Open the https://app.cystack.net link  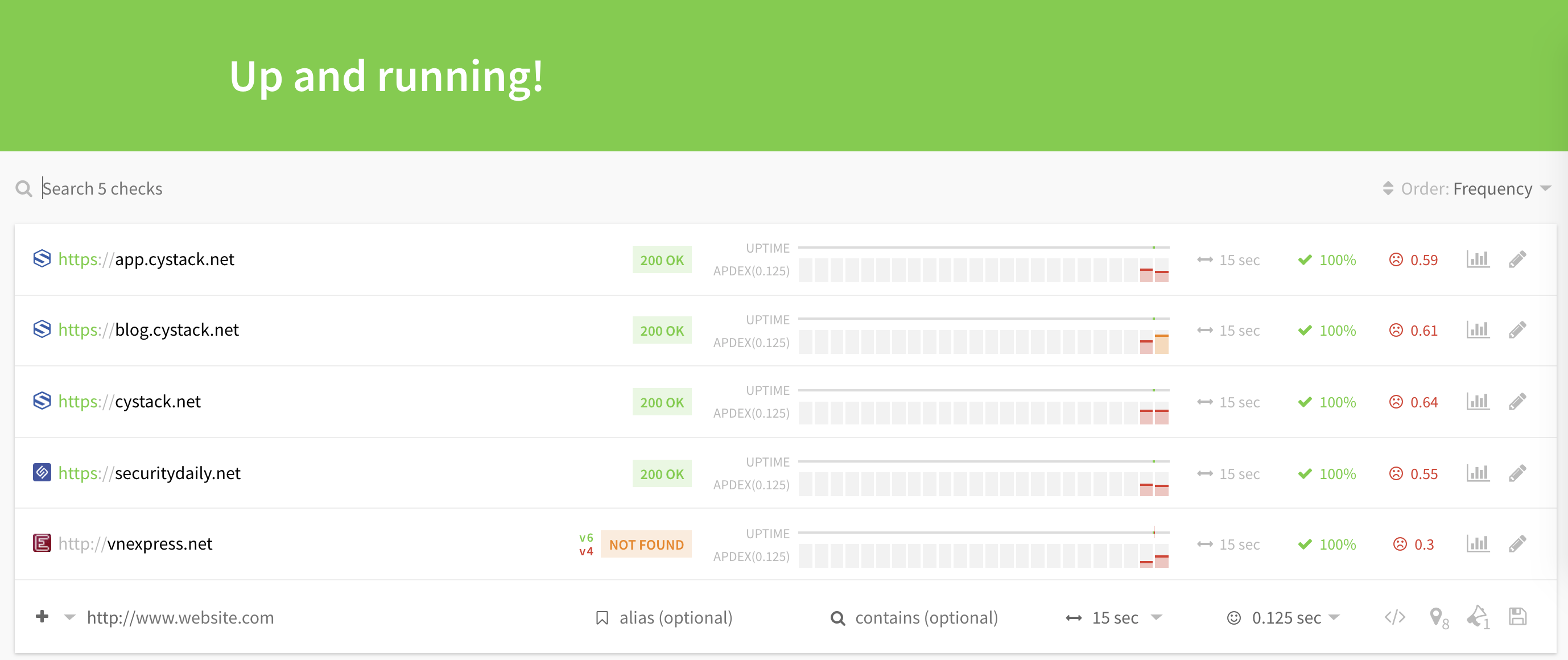click(146, 259)
